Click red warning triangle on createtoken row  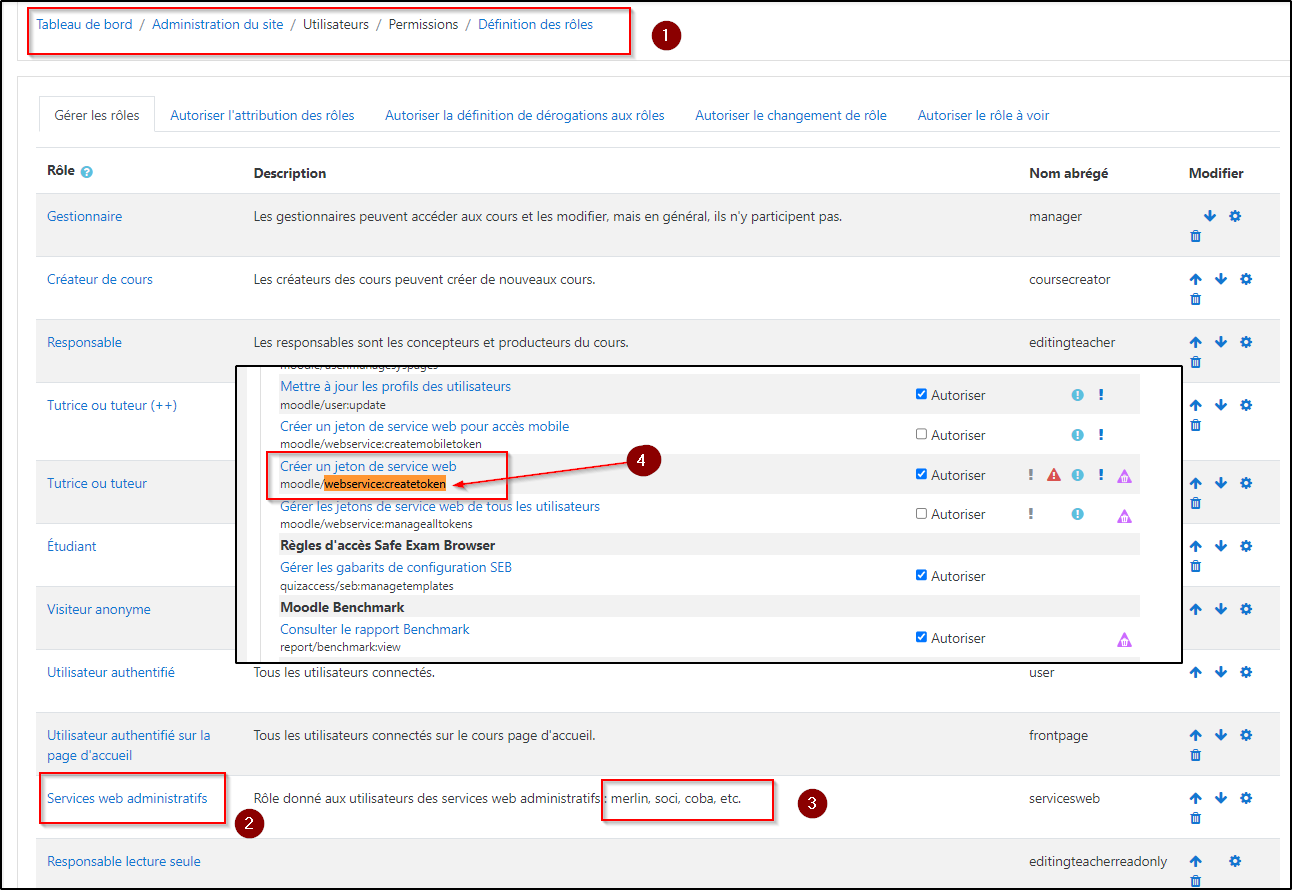1053,476
